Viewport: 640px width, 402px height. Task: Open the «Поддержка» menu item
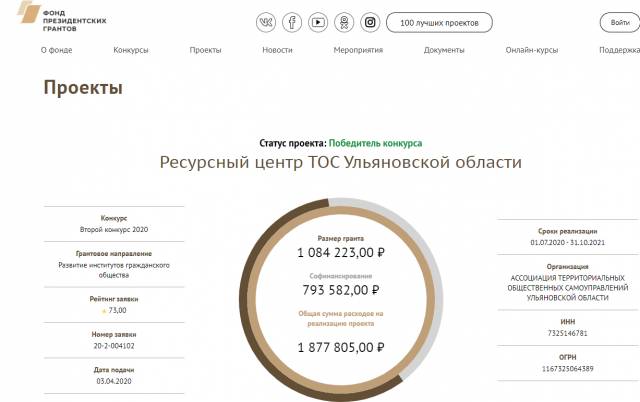coord(619,50)
